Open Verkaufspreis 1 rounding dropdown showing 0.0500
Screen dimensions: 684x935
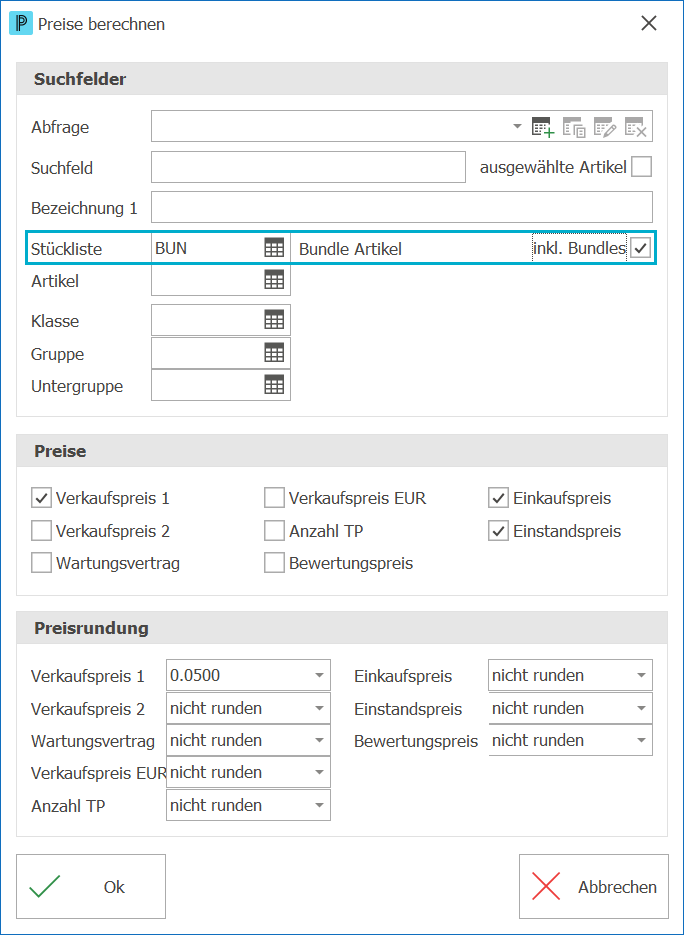(x=248, y=675)
